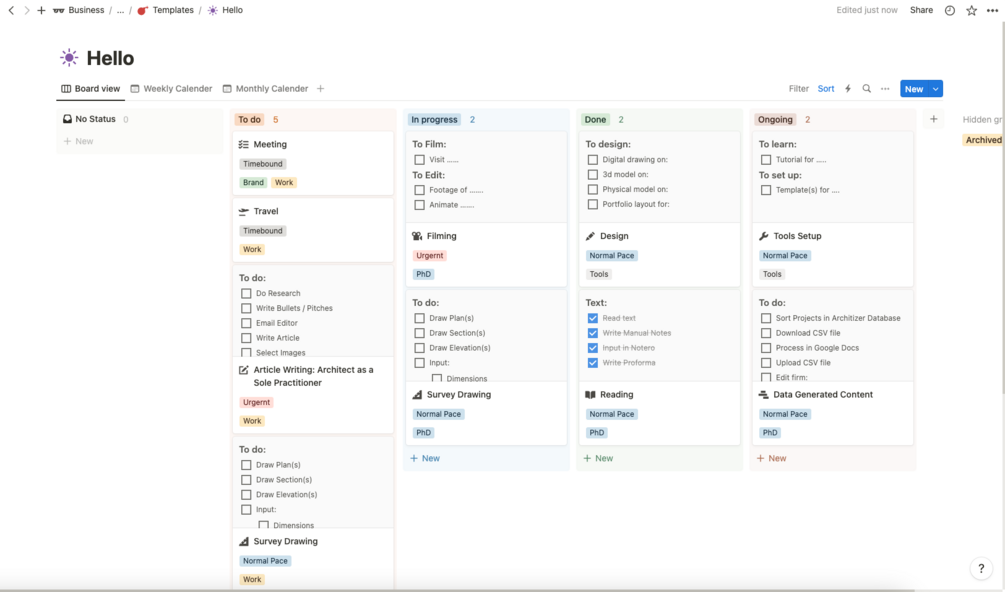Click the sun icon next to Hello title
This screenshot has height=592, width=1005.
(69, 58)
